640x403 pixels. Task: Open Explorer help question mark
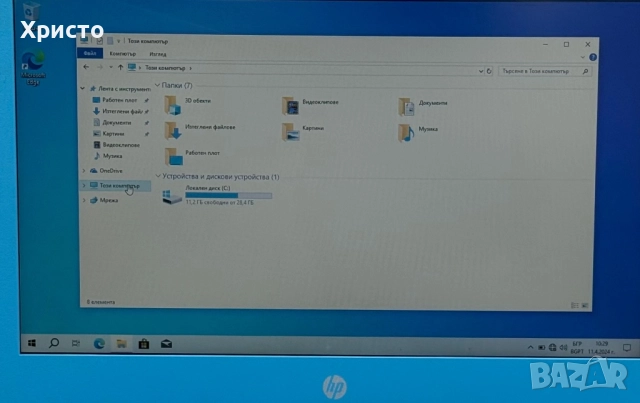593,57
